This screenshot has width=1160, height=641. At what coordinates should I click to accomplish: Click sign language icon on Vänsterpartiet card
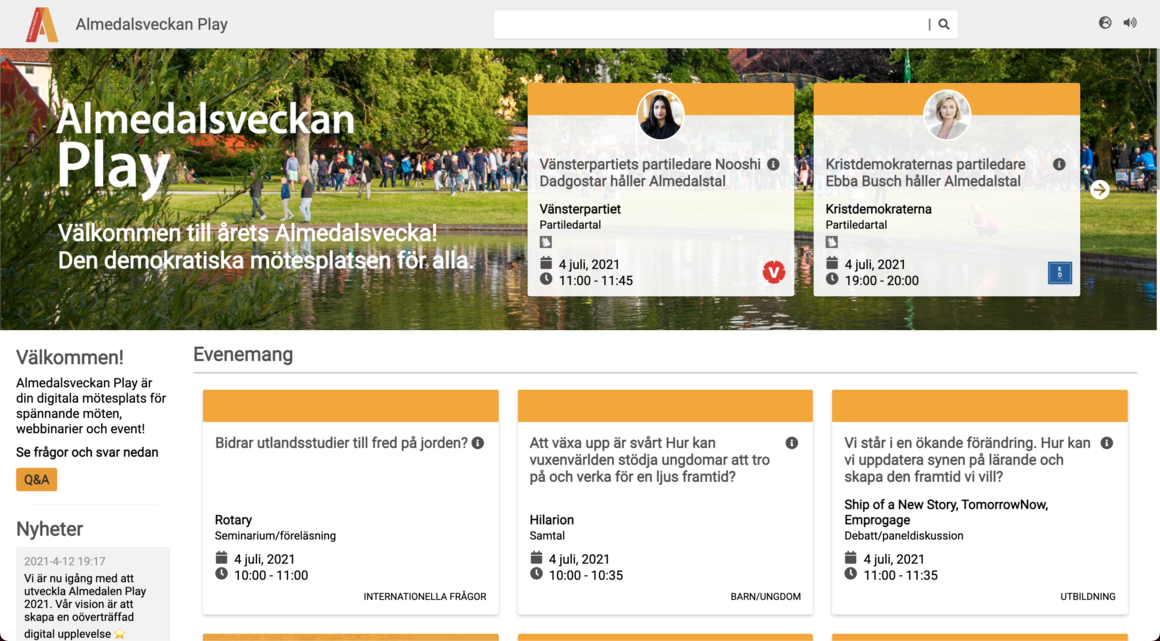(546, 242)
